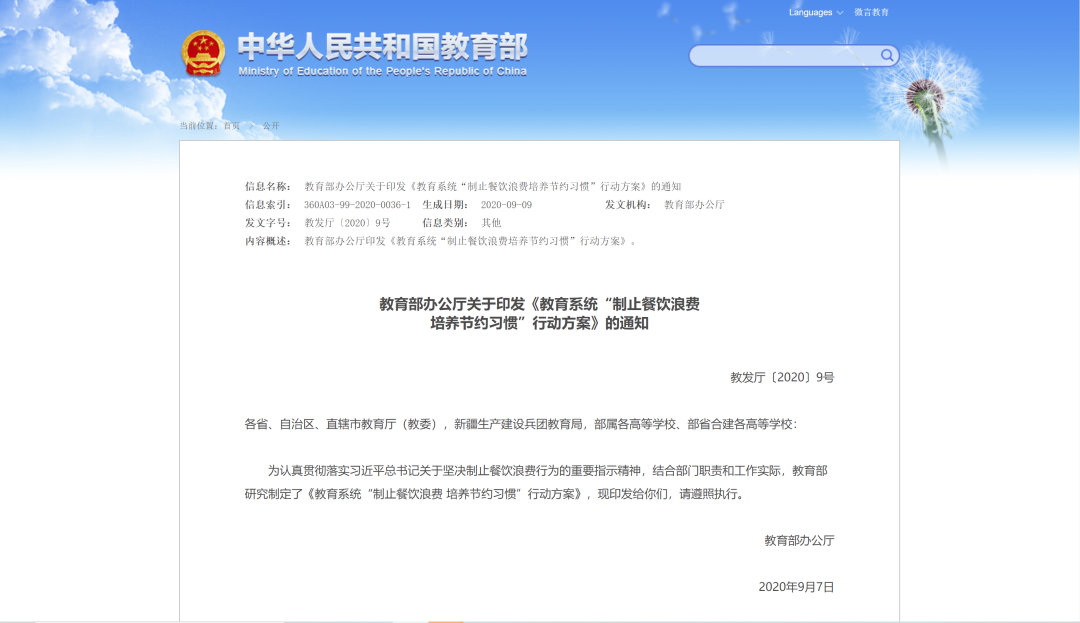Focus the header search box

tap(785, 56)
